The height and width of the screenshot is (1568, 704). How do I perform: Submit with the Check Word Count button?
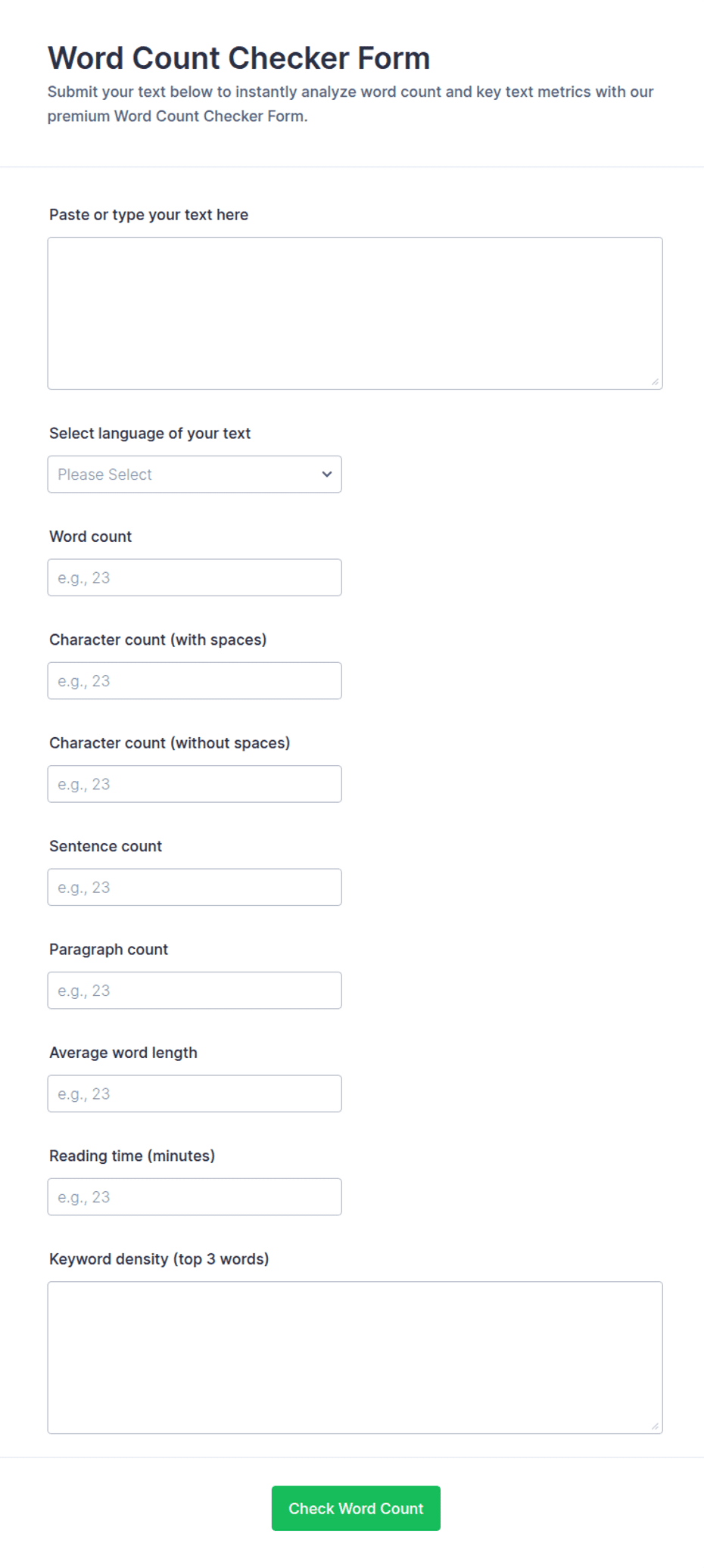[x=356, y=1508]
